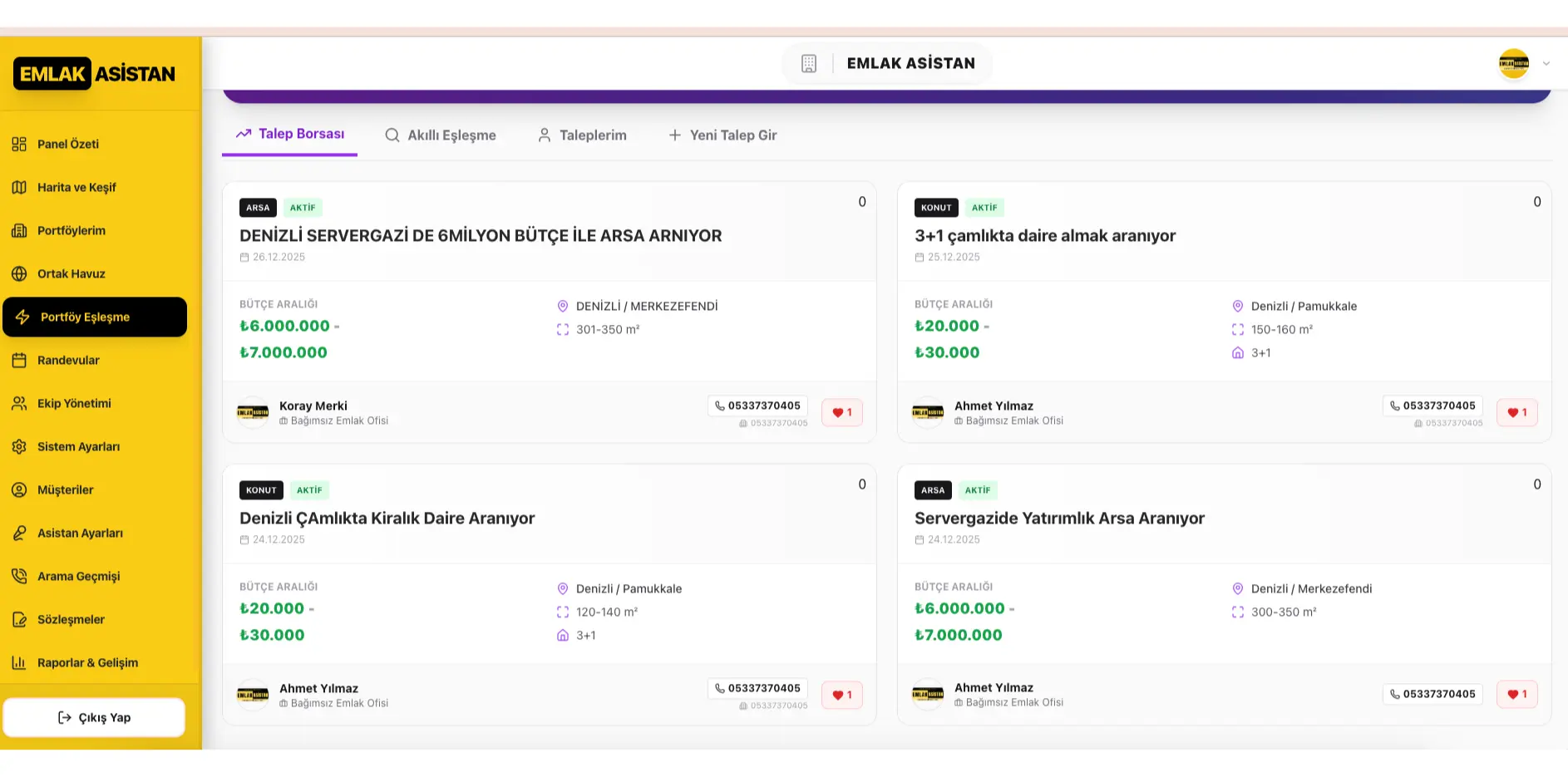Image resolution: width=1568 pixels, height=777 pixels.
Task: Toggle heart on Servergazide Yatırımlık Arsa request
Action: tap(1516, 694)
